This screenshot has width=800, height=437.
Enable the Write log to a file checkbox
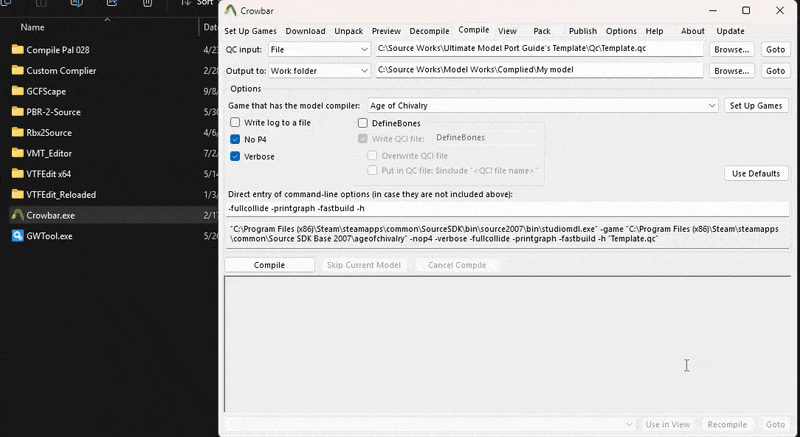click(235, 123)
